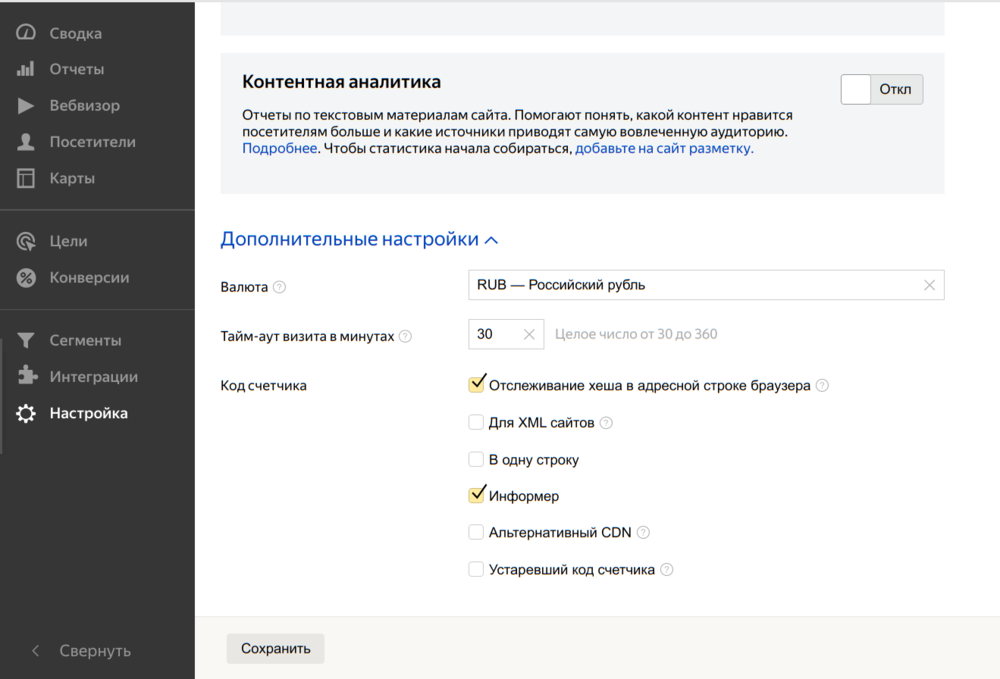Turn on the Контентная аналитика switch
Image resolution: width=1000 pixels, height=679 pixels.
tap(881, 90)
